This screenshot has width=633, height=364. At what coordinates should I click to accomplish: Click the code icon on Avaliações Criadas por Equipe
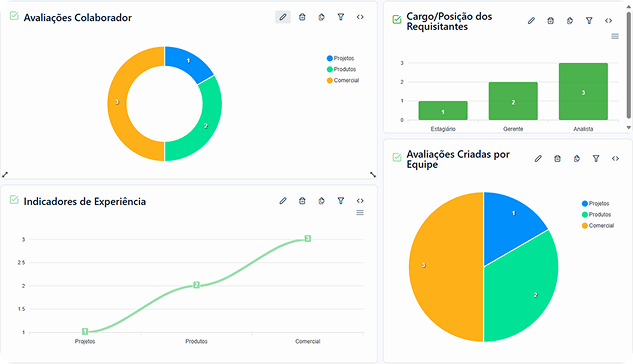pos(615,159)
